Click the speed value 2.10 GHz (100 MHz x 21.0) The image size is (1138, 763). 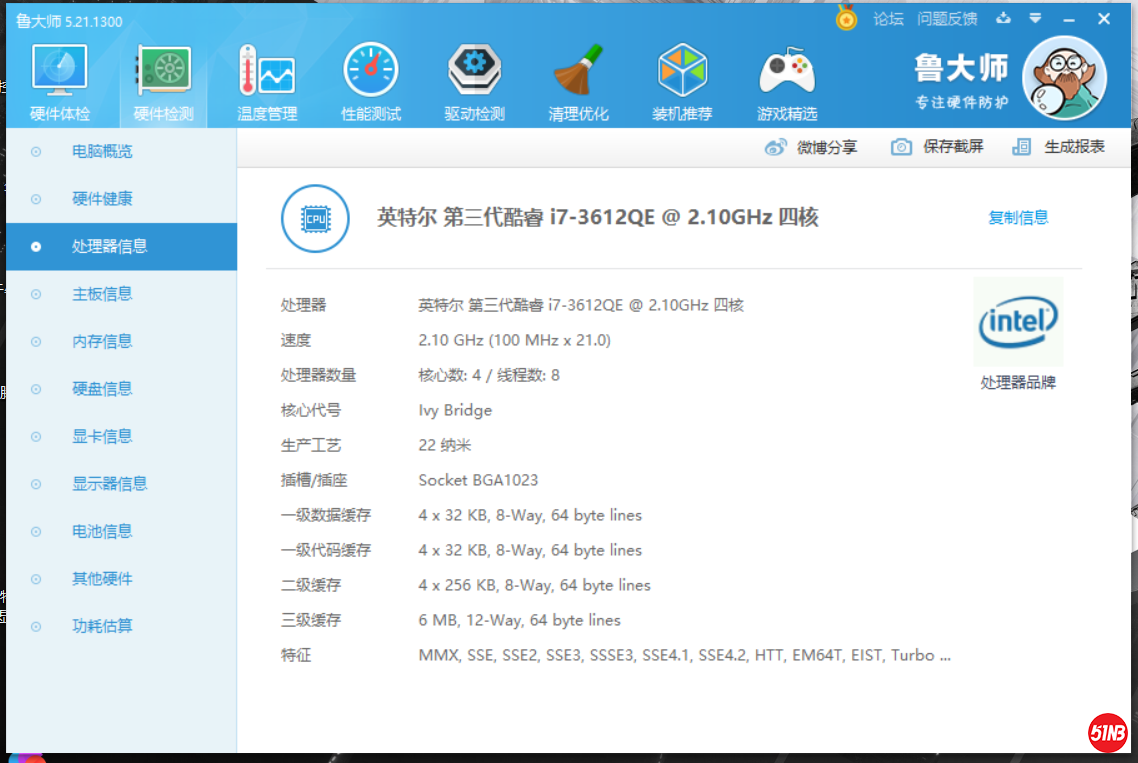click(515, 340)
